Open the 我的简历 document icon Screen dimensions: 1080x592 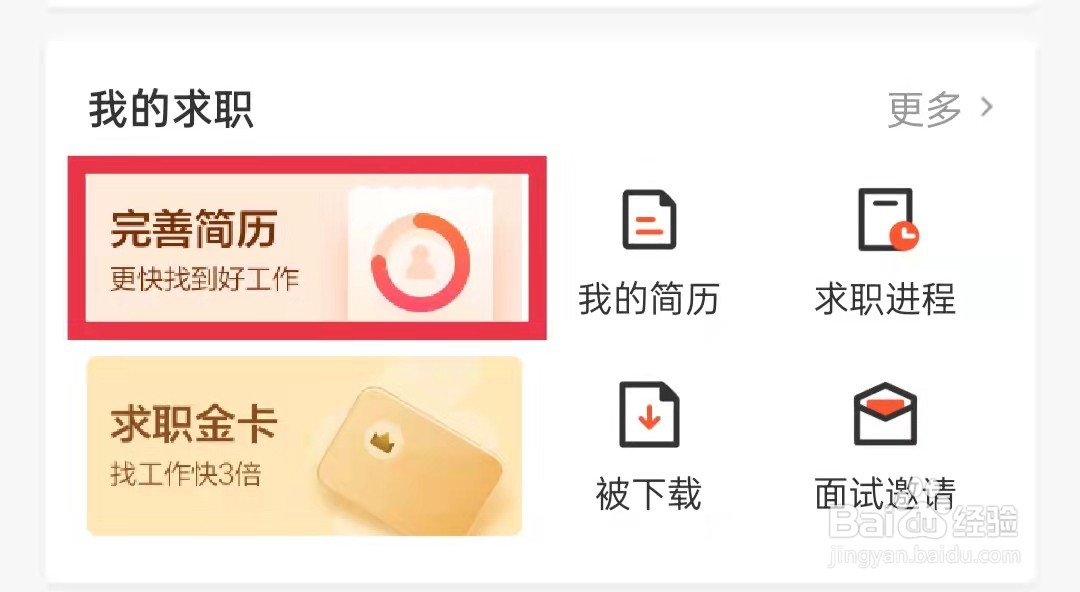(649, 219)
